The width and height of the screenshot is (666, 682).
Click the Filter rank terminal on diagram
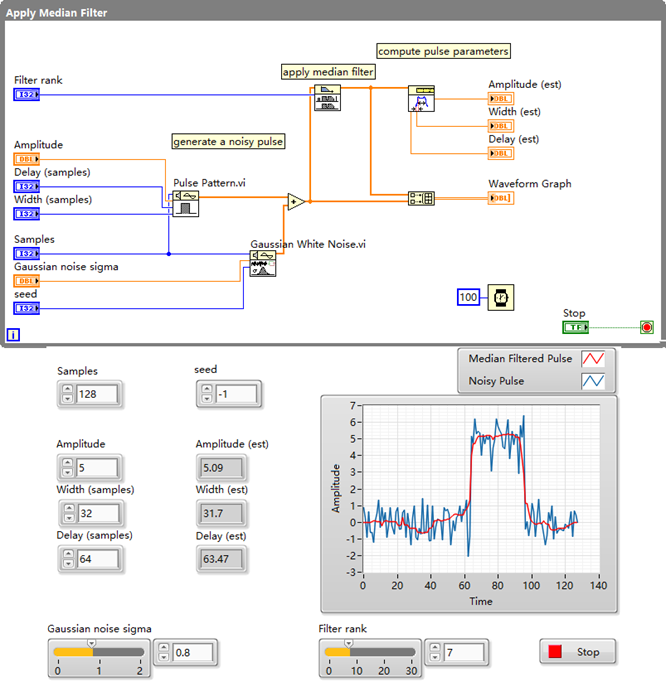click(x=26, y=94)
